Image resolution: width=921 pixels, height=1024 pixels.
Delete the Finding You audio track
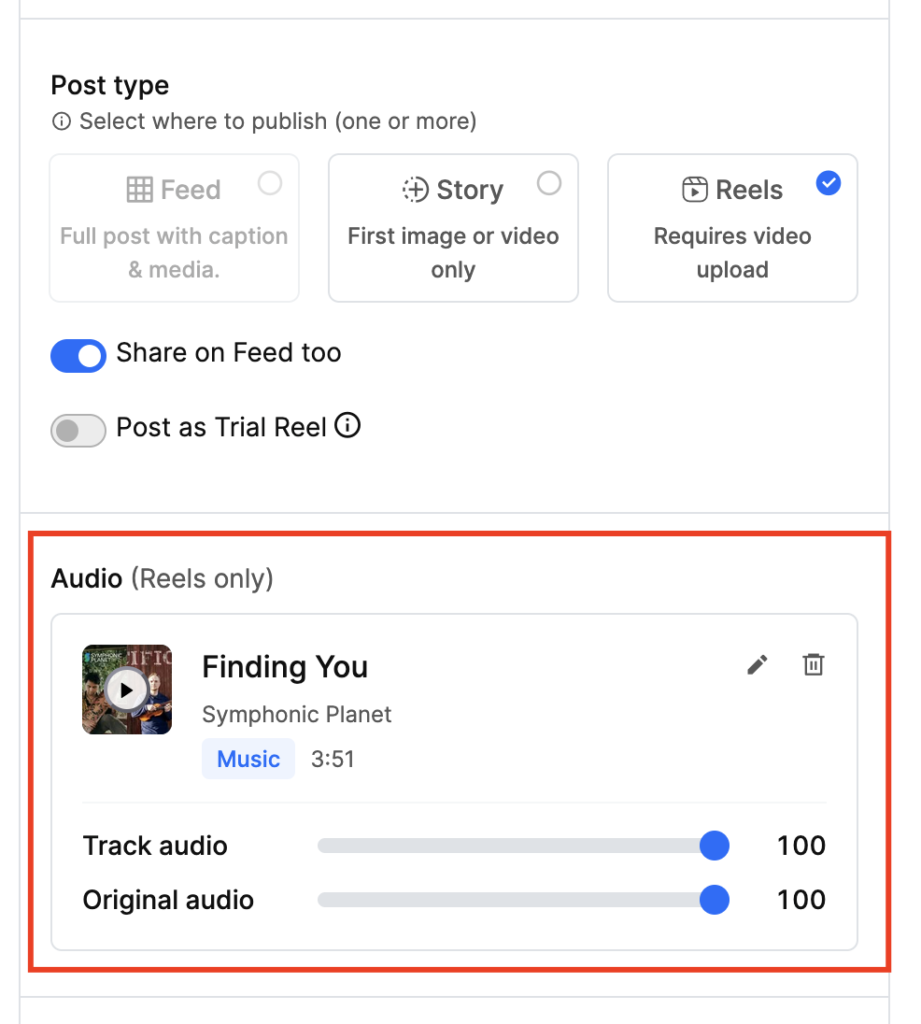[813, 665]
